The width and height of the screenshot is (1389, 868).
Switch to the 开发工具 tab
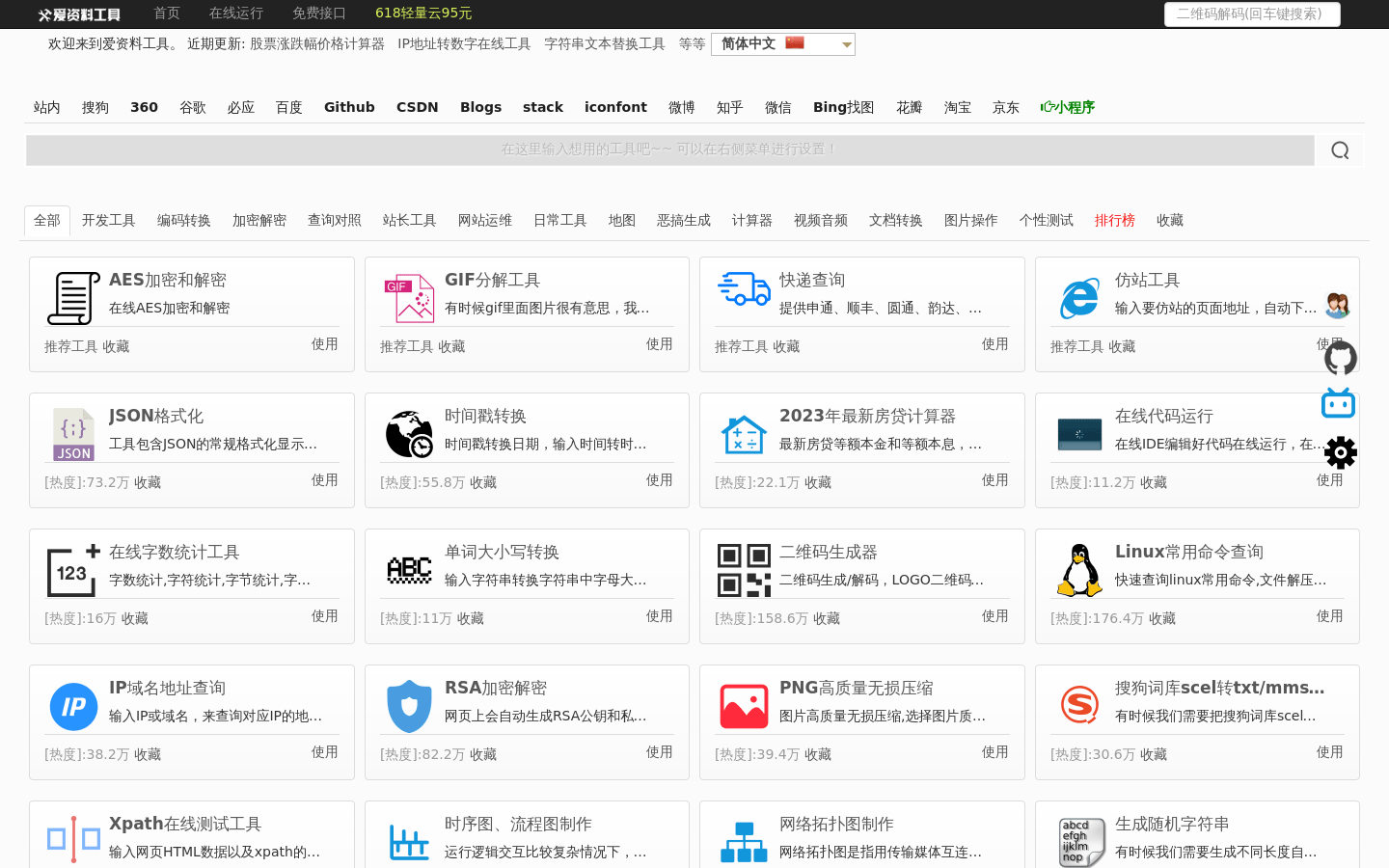tap(108, 221)
